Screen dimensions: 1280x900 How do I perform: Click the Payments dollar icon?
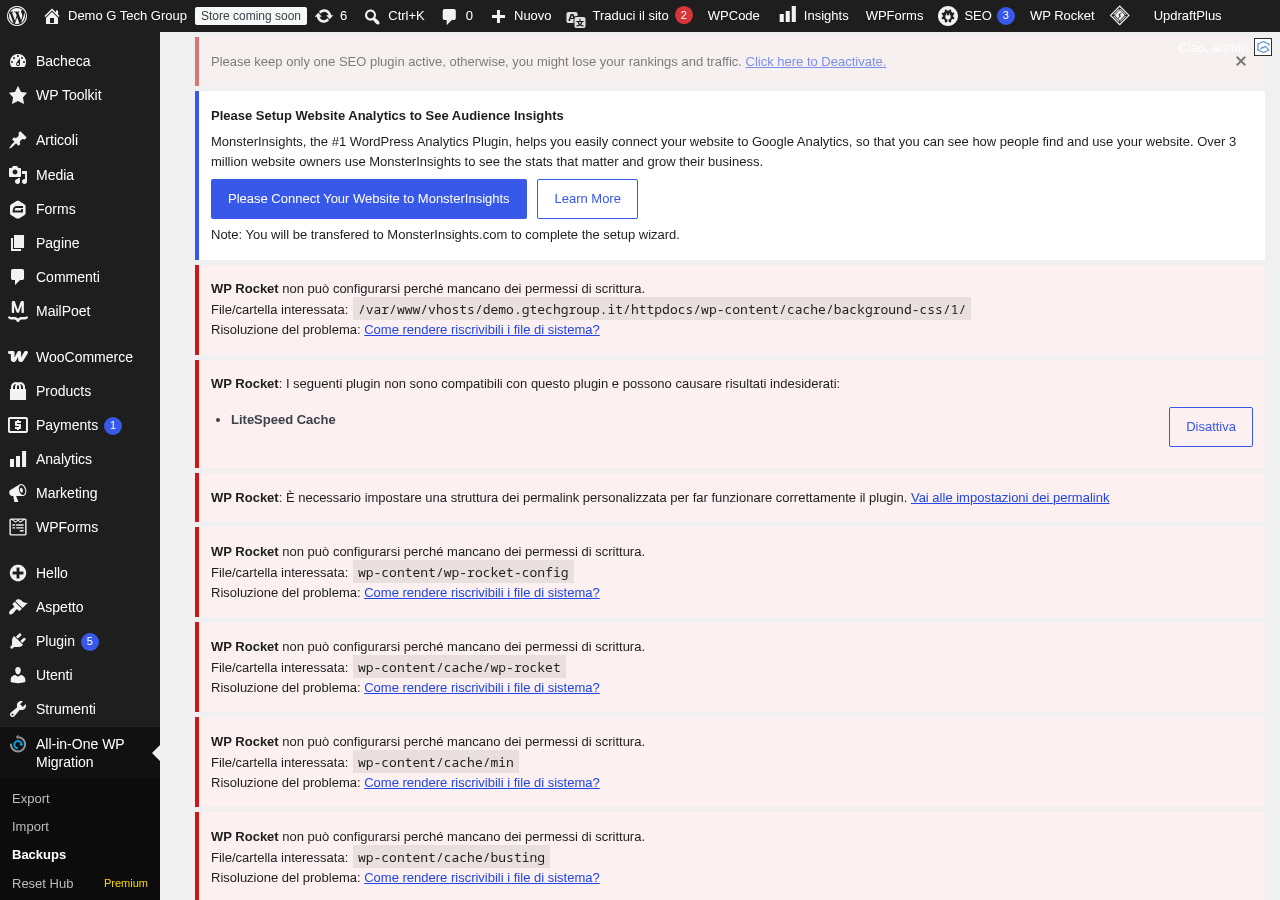[x=18, y=425]
